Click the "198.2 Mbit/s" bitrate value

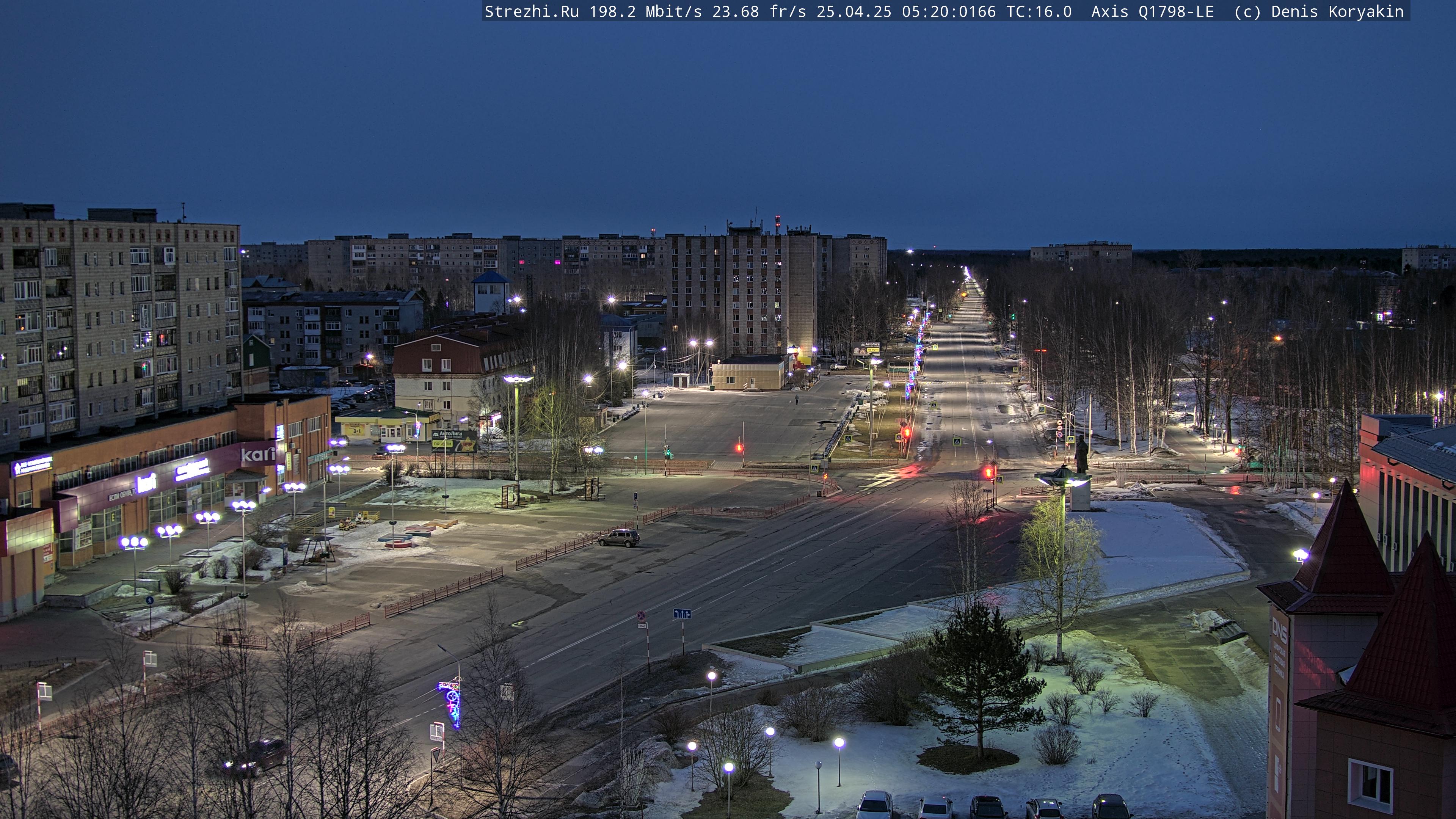pos(646,12)
